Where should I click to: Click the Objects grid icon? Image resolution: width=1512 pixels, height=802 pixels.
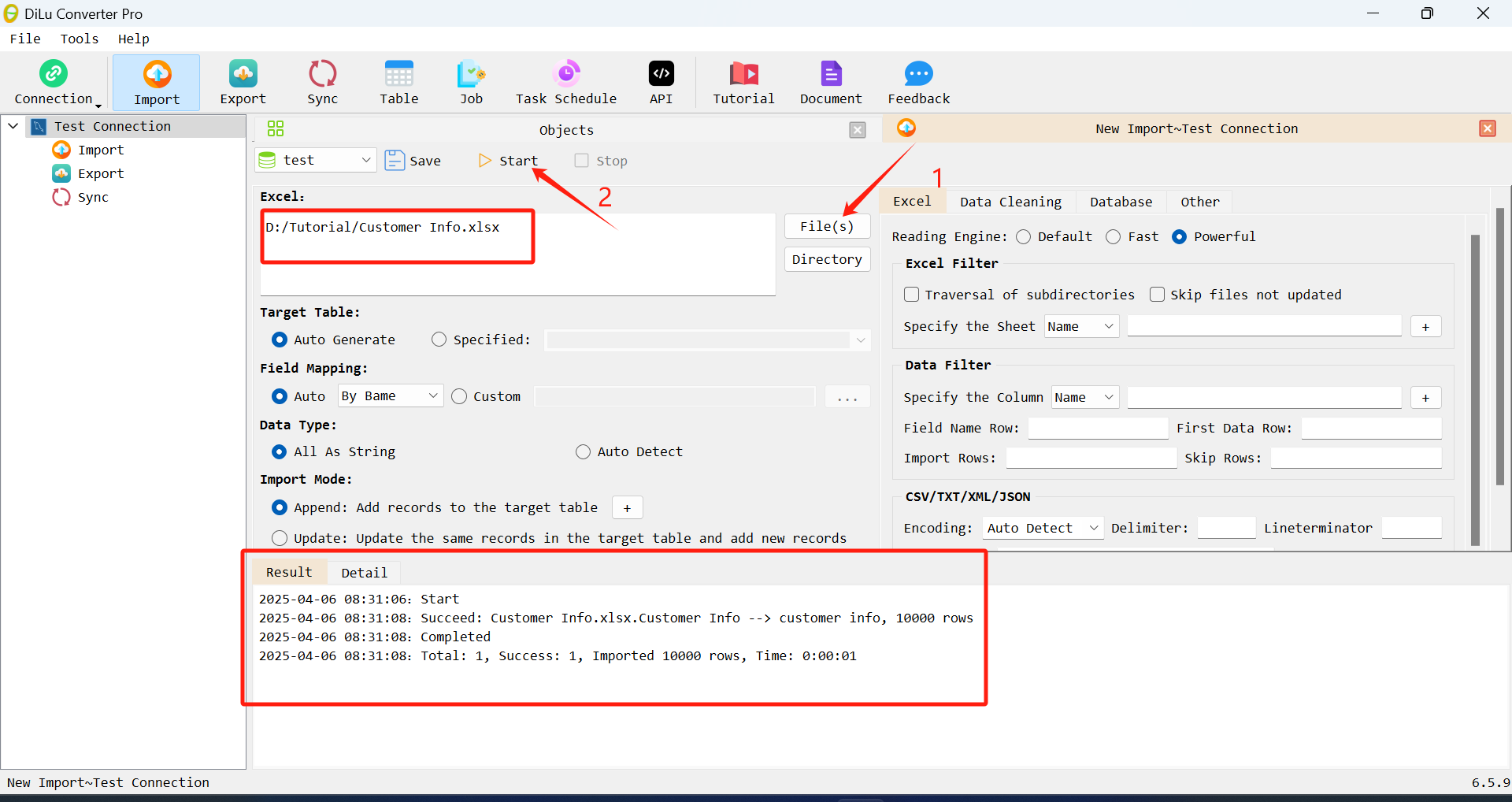(276, 128)
